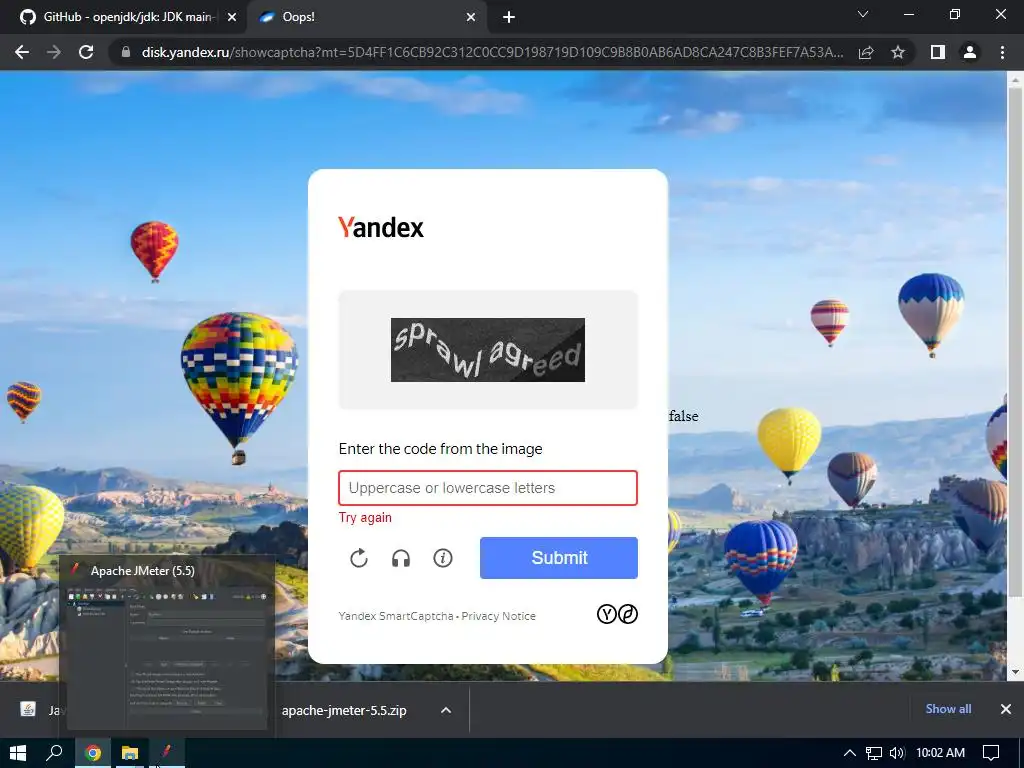
Task: Click the sprawl agreed captcha image
Action: 488,349
